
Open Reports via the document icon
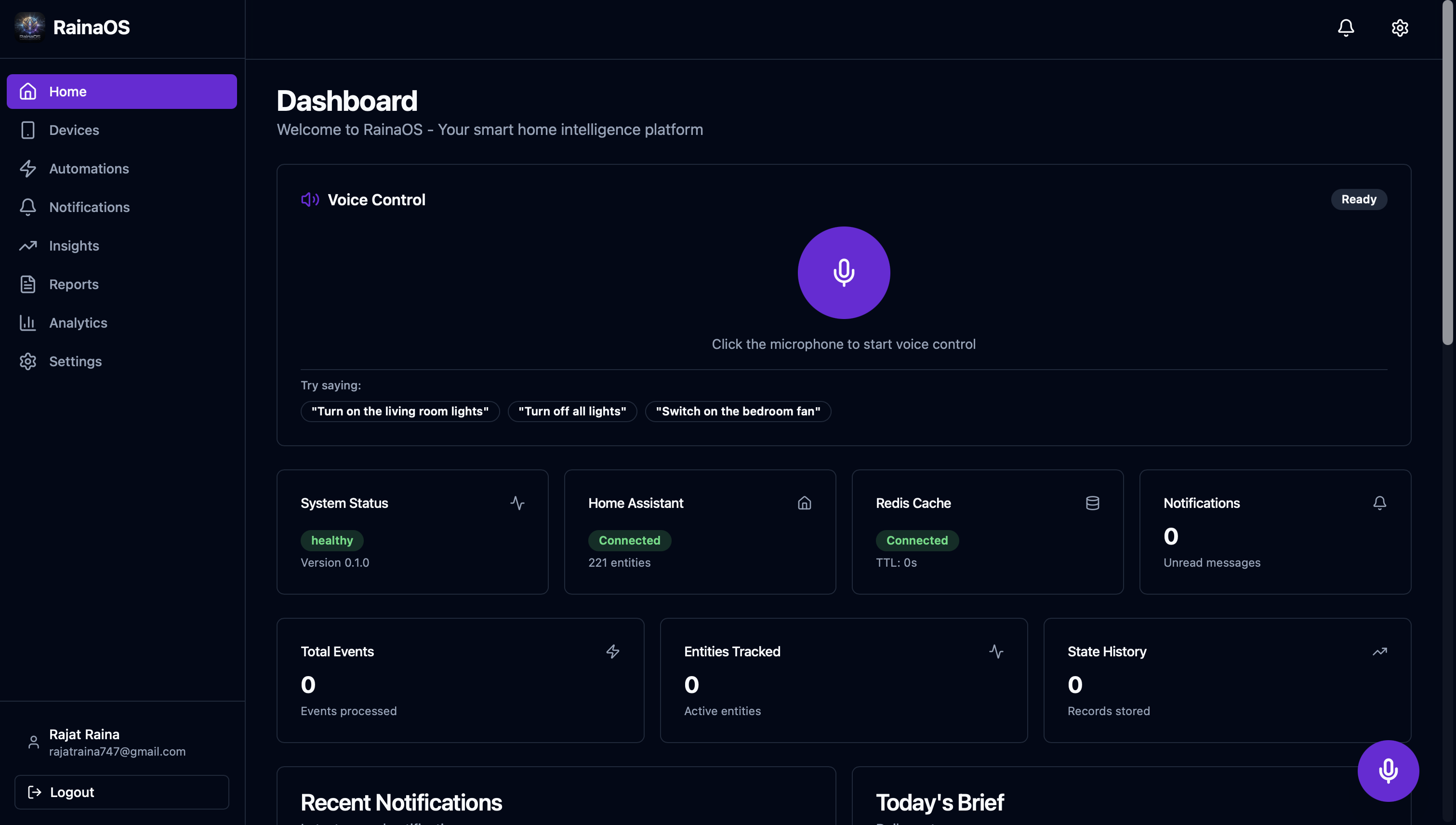tap(28, 284)
